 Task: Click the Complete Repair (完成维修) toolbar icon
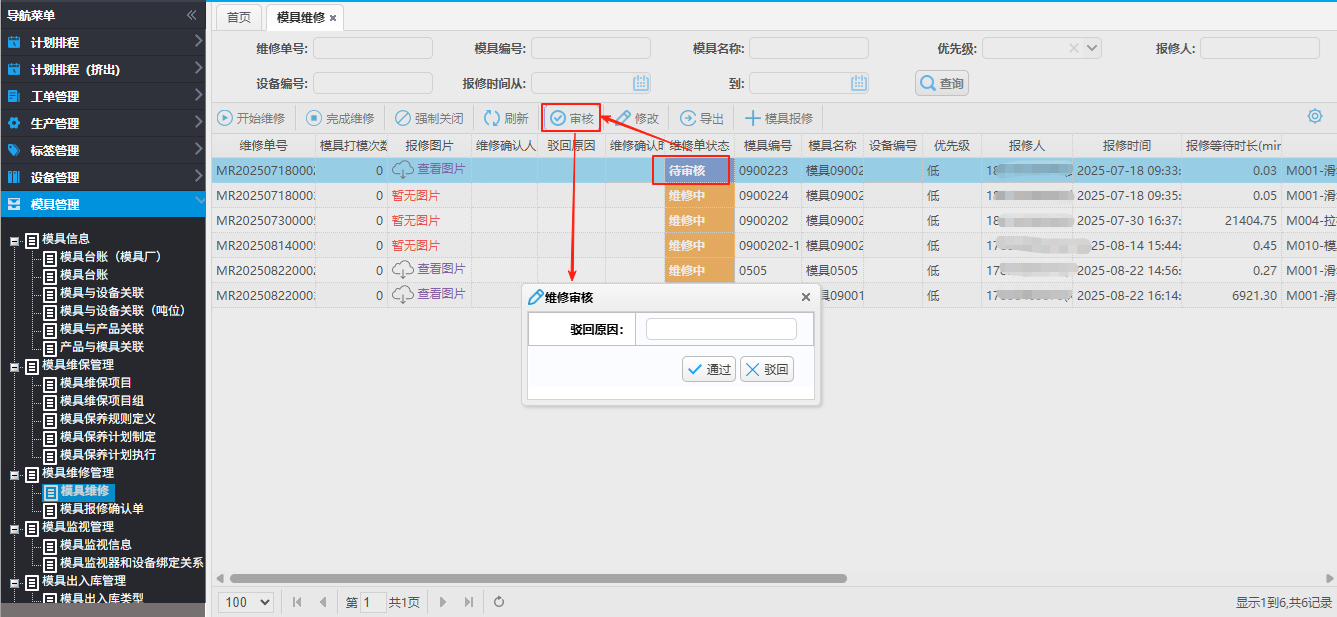point(314,118)
